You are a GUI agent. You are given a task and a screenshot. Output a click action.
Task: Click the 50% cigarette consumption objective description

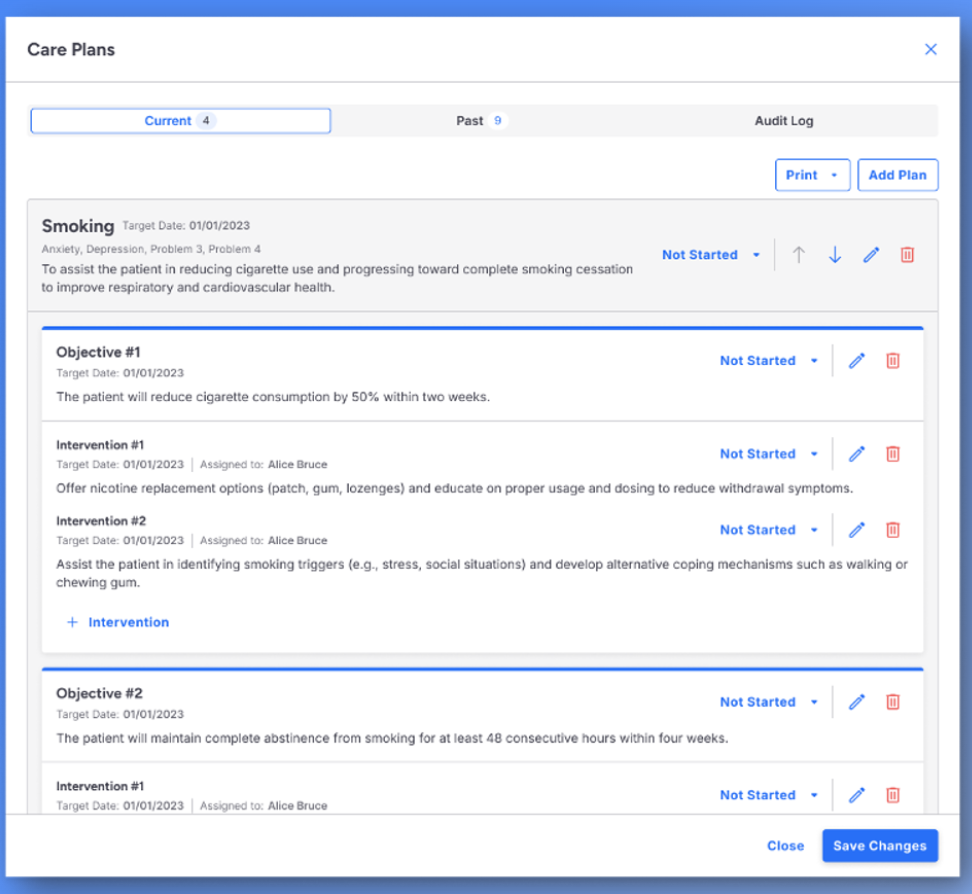[273, 397]
